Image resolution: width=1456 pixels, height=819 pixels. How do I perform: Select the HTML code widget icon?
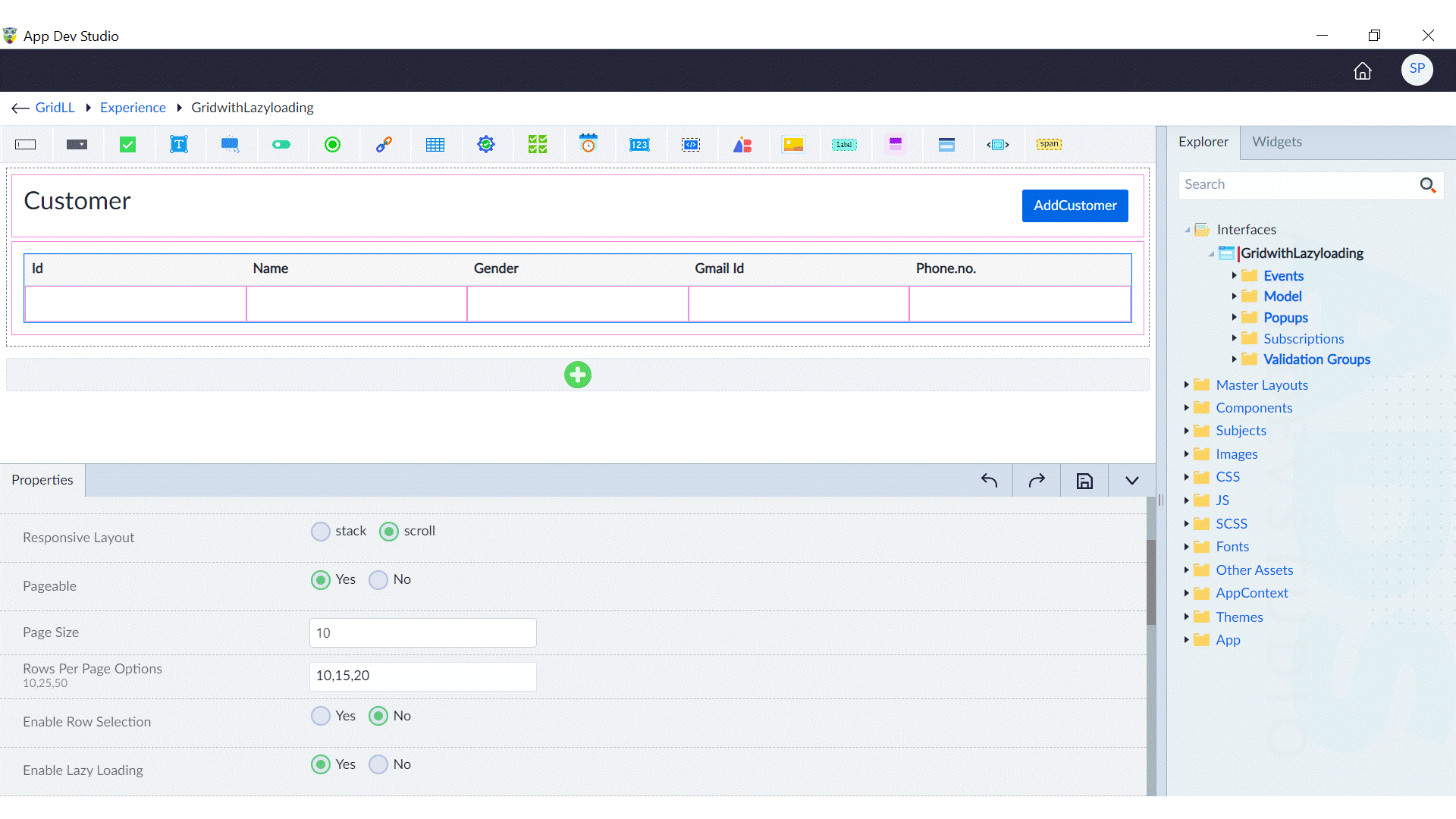[x=691, y=145]
